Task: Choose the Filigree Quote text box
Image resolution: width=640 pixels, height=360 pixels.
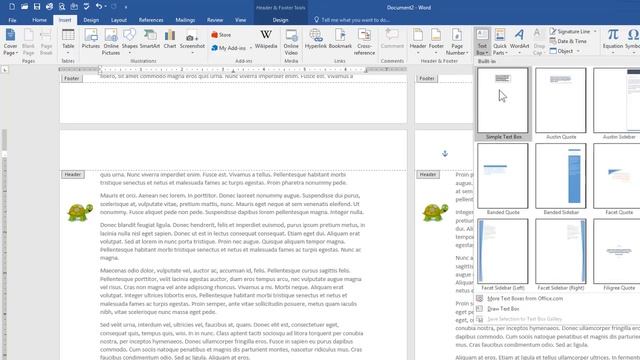Action: (x=617, y=254)
